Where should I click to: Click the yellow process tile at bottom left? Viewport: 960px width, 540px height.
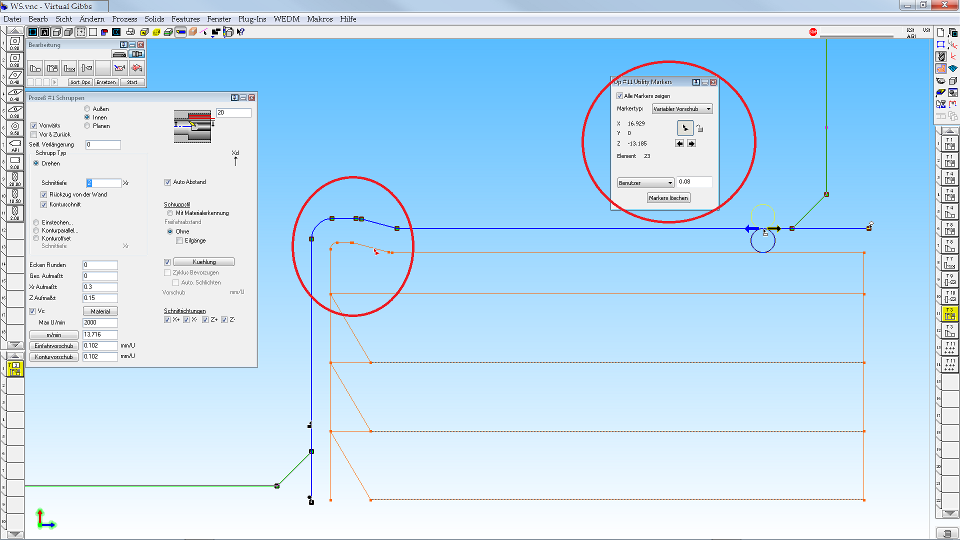coord(15,368)
